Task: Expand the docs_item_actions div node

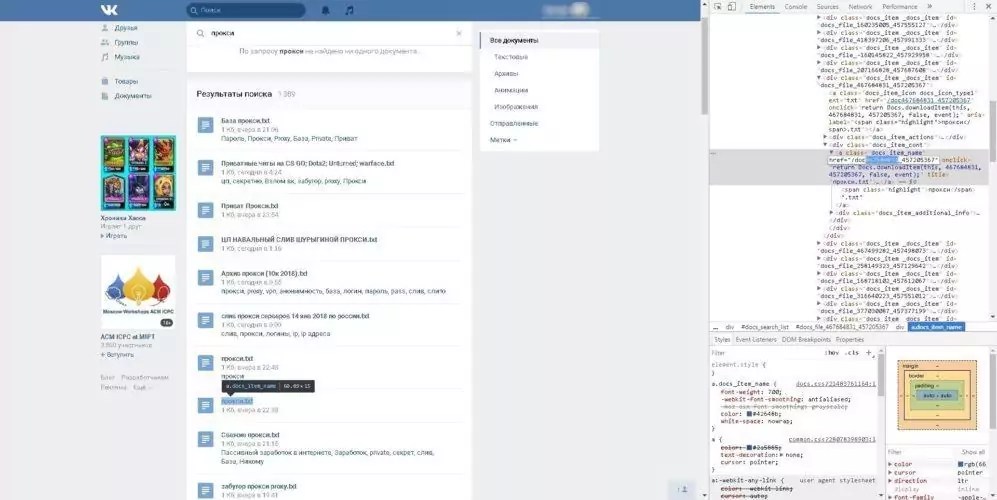Action: click(826, 136)
